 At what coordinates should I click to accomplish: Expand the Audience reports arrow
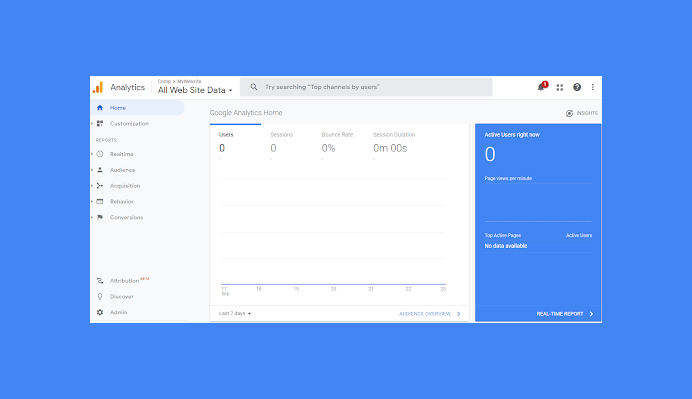pos(92,170)
